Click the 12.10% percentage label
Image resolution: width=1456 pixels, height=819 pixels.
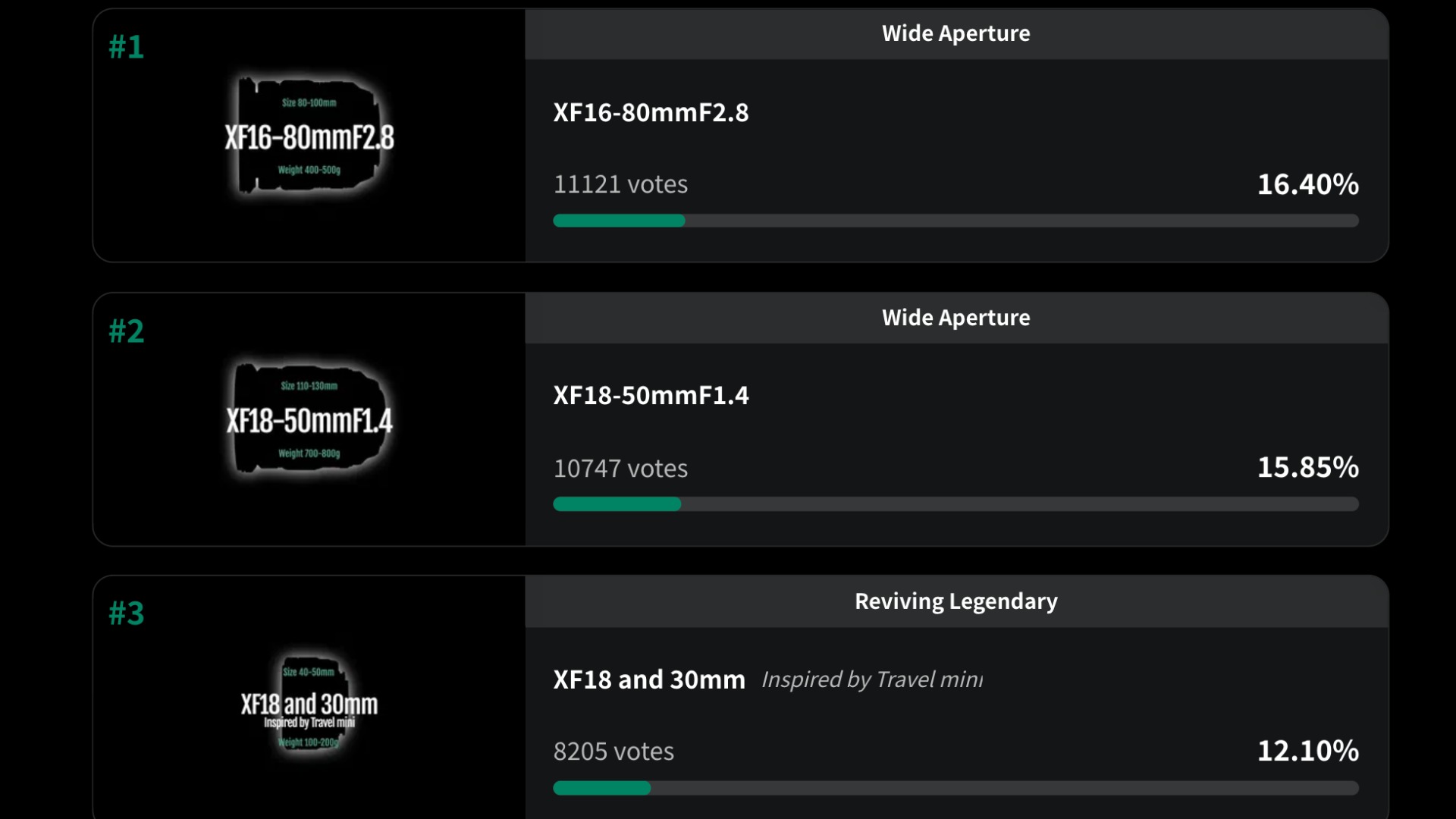tap(1308, 751)
